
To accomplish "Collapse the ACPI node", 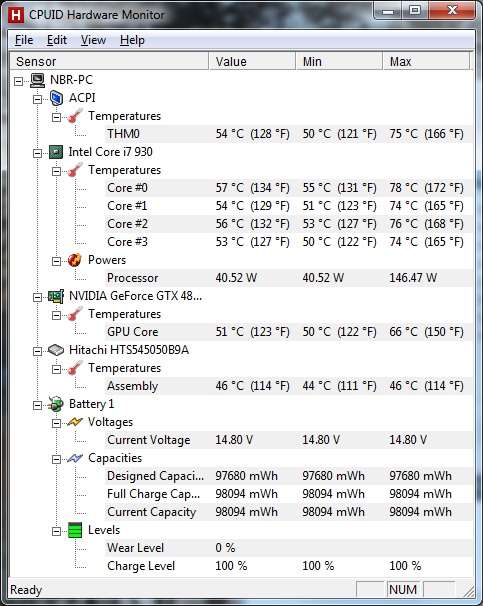I will 37,99.
